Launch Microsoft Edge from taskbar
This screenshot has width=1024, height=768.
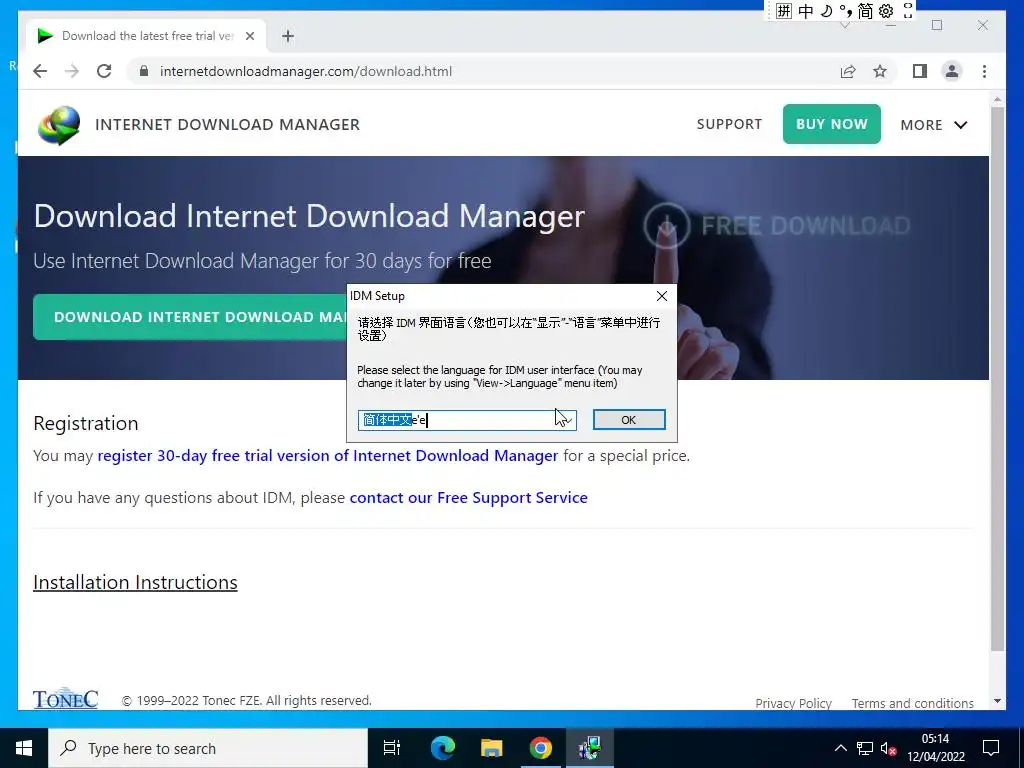pyautogui.click(x=442, y=748)
